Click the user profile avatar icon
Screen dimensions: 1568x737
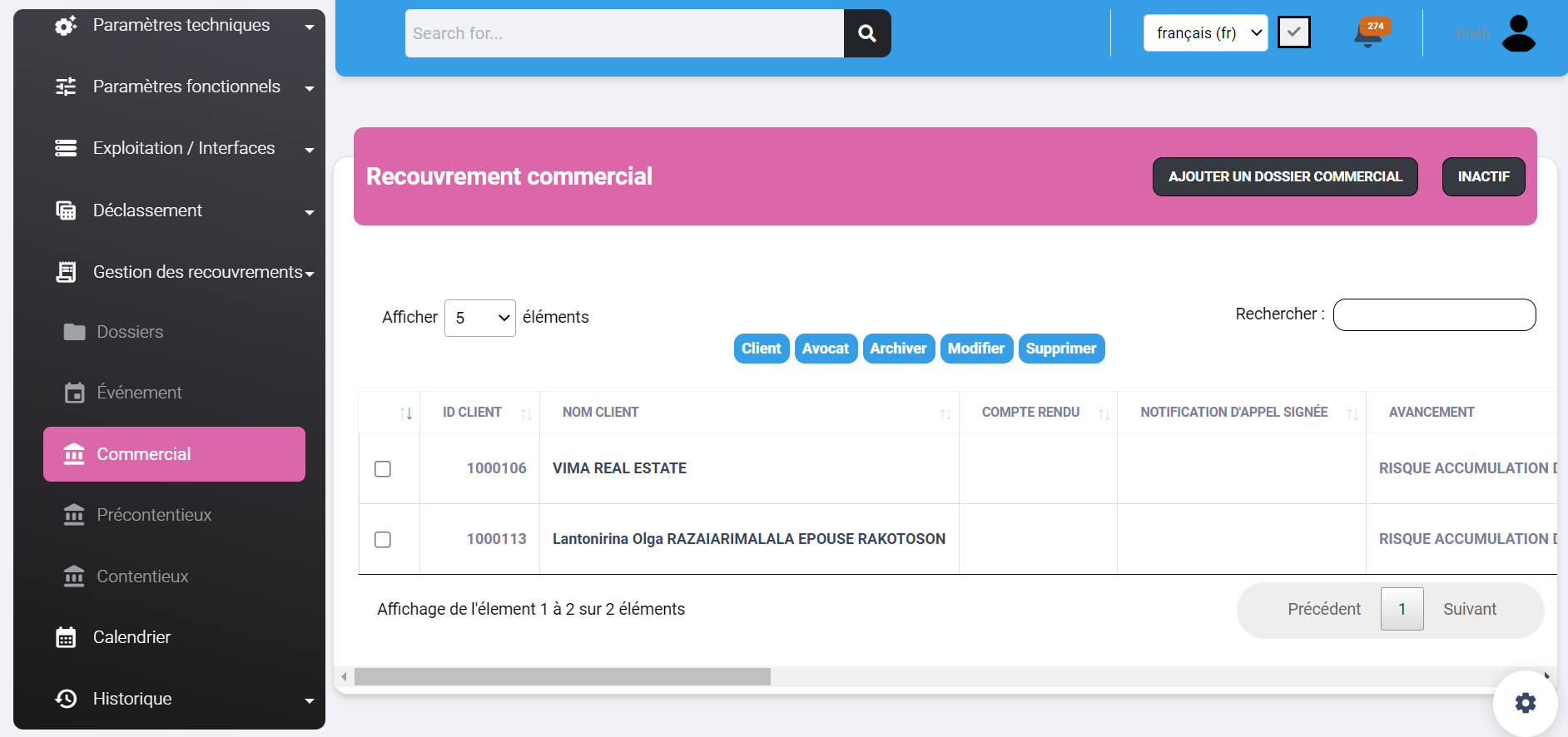click(x=1518, y=34)
